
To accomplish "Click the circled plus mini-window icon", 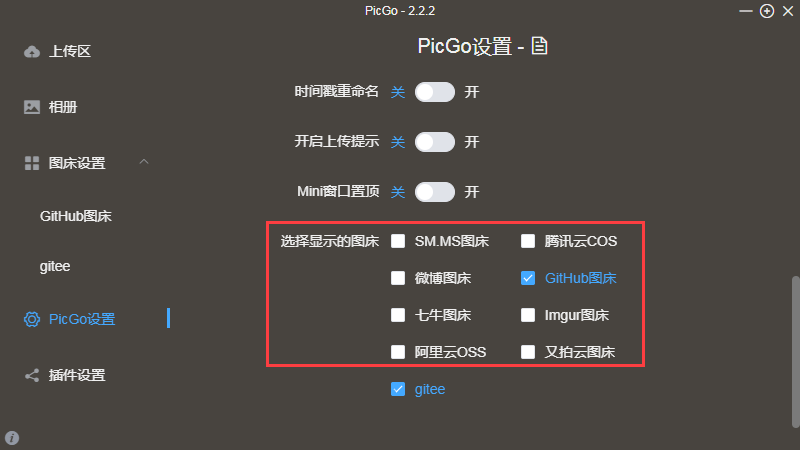I will tap(767, 11).
